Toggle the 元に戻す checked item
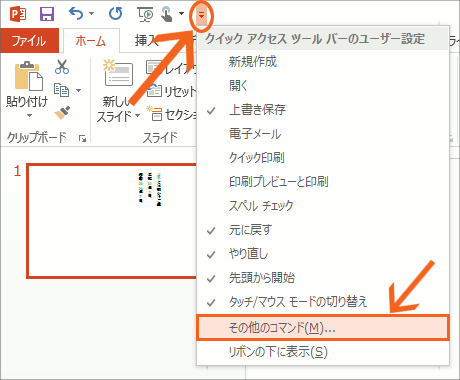460x380 pixels. tap(323, 230)
